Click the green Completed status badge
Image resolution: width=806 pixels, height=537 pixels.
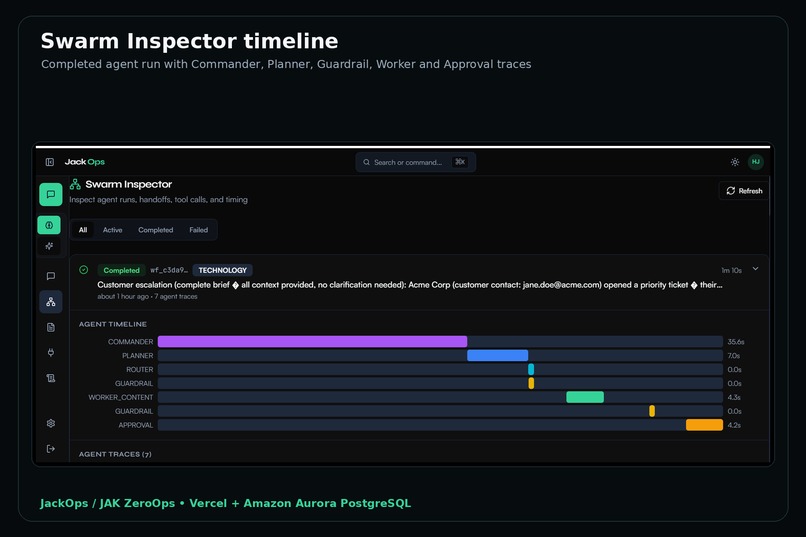point(121,270)
